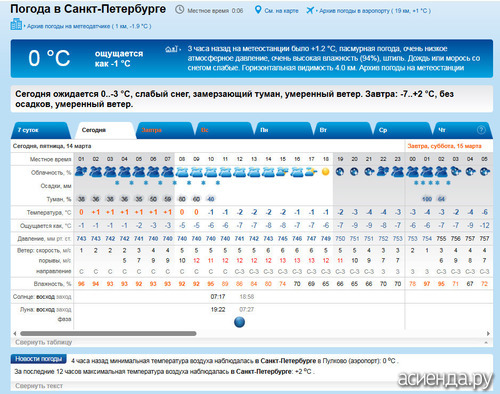Open Архив погоды в аэропорту link
Image resolution: width=500 pixels, height=394 pixels.
[375, 11]
